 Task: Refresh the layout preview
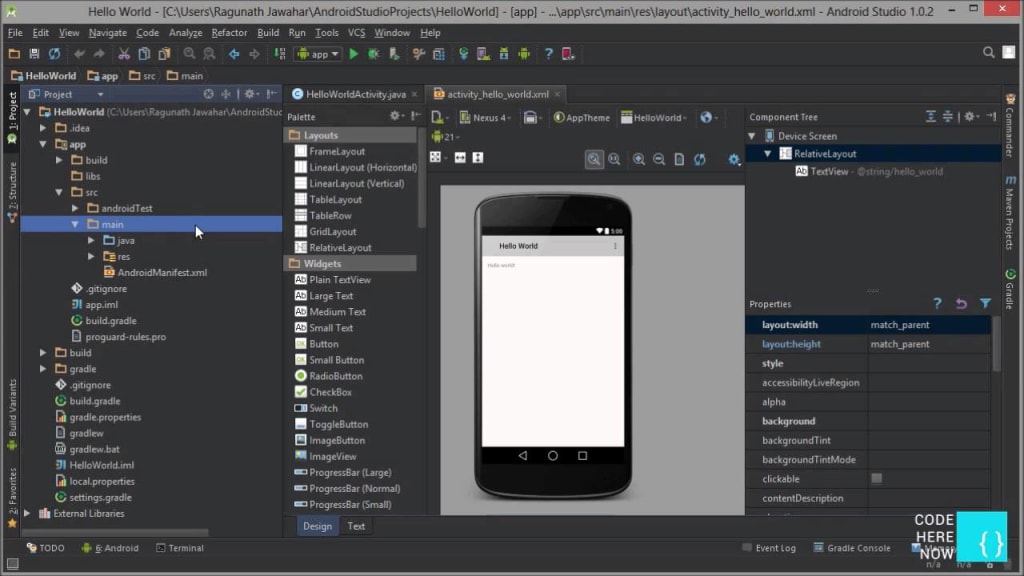coord(699,159)
